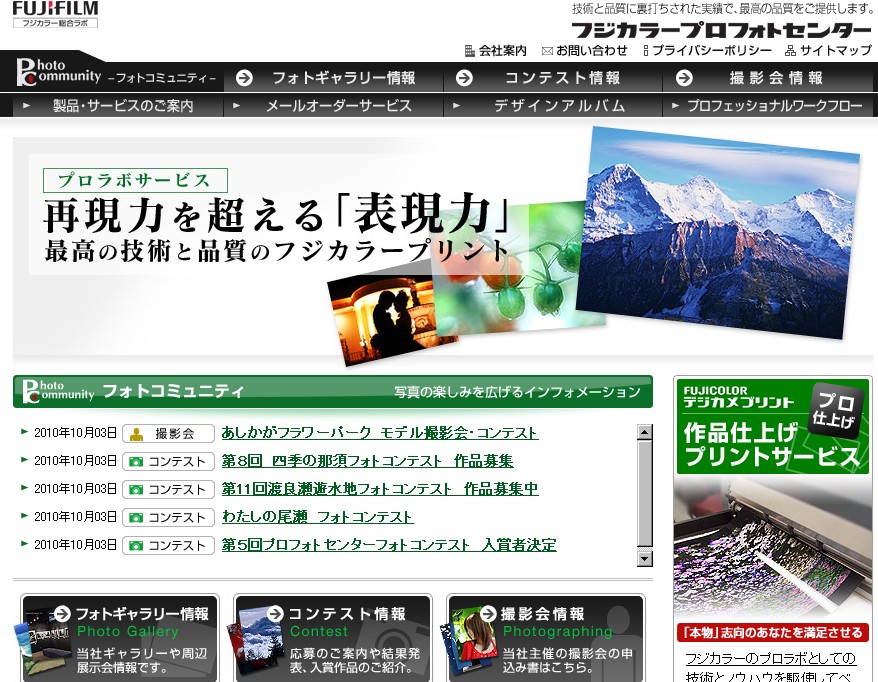Open the フォトギャラリー情報 menu item
This screenshot has width=878, height=682.
[331, 78]
